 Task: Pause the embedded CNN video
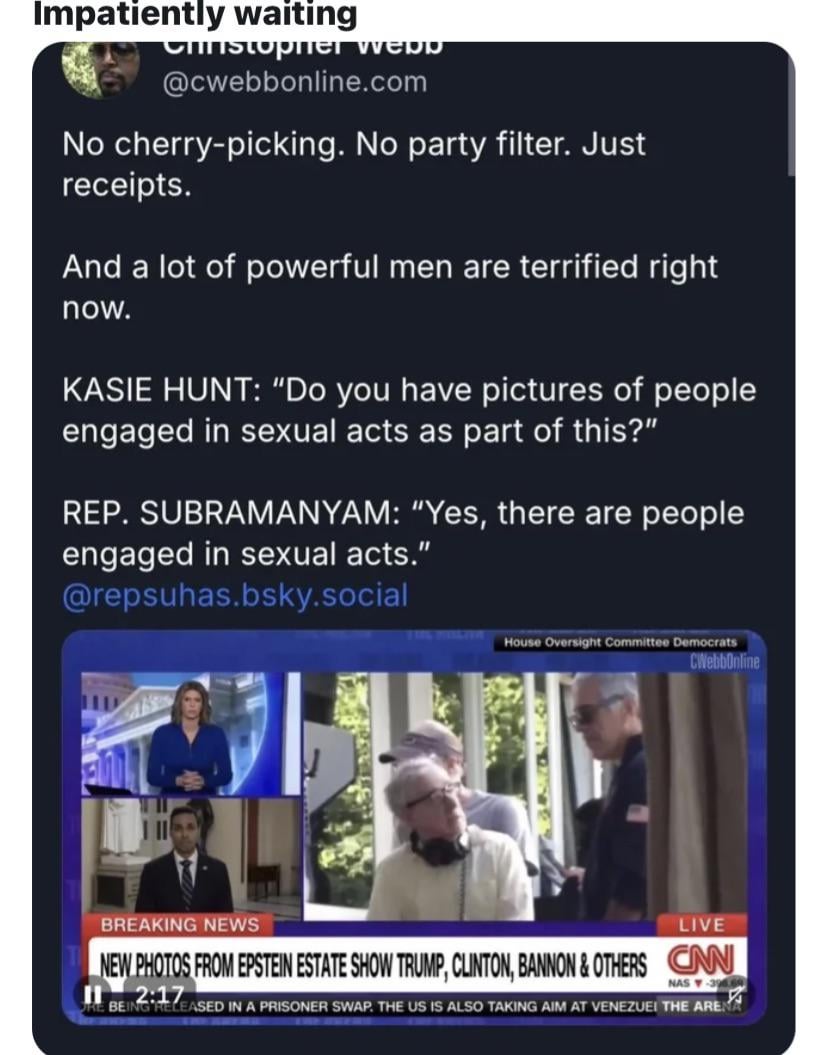coord(88,993)
